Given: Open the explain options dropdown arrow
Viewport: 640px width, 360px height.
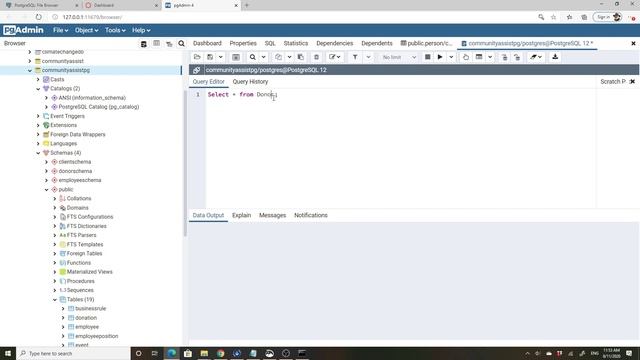Looking at the screenshot, I should click(490, 57).
